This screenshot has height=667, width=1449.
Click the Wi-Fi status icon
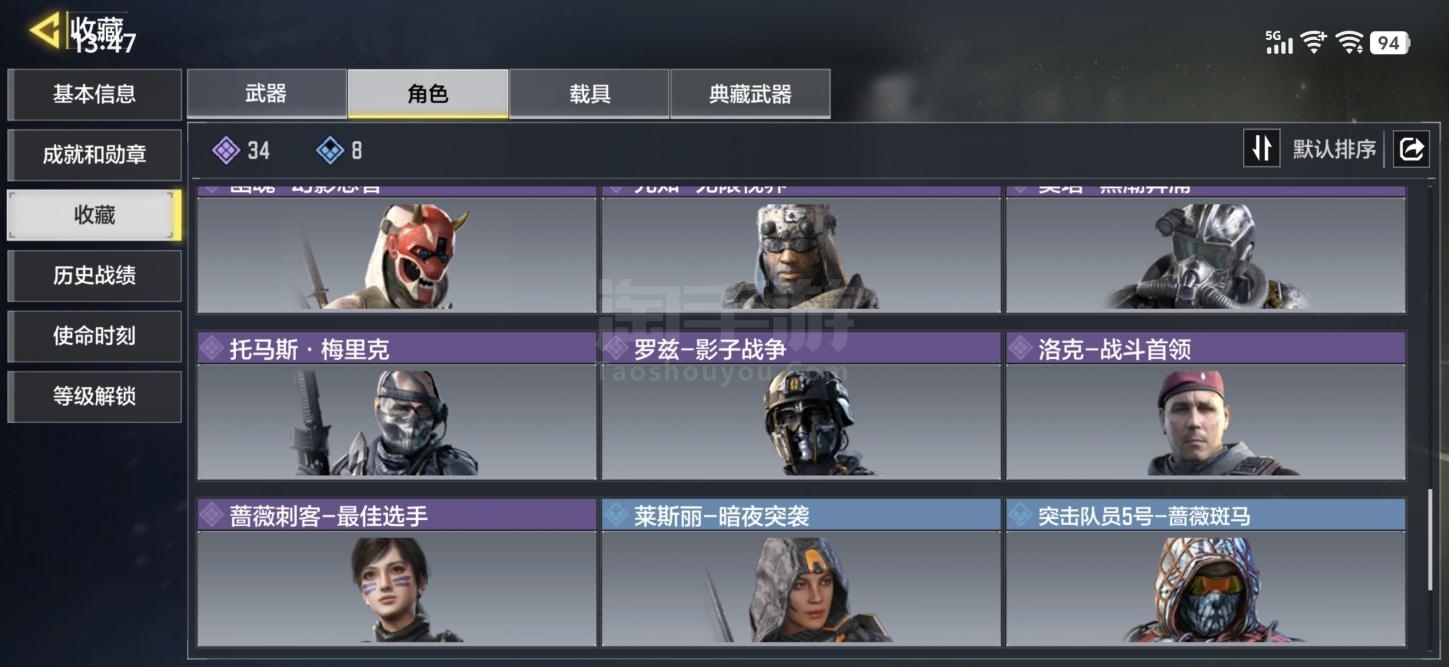coord(1349,42)
